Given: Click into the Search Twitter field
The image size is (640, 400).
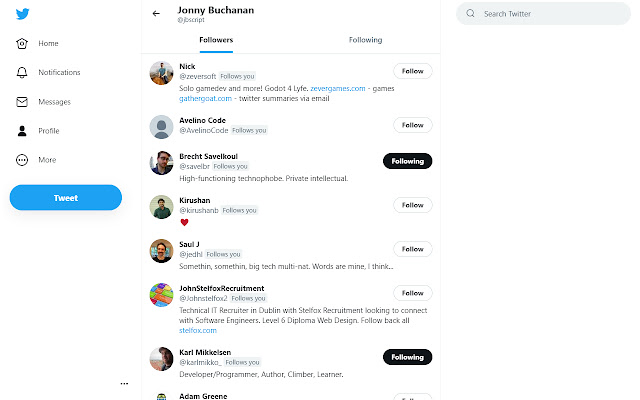Looking at the screenshot, I should [545, 14].
